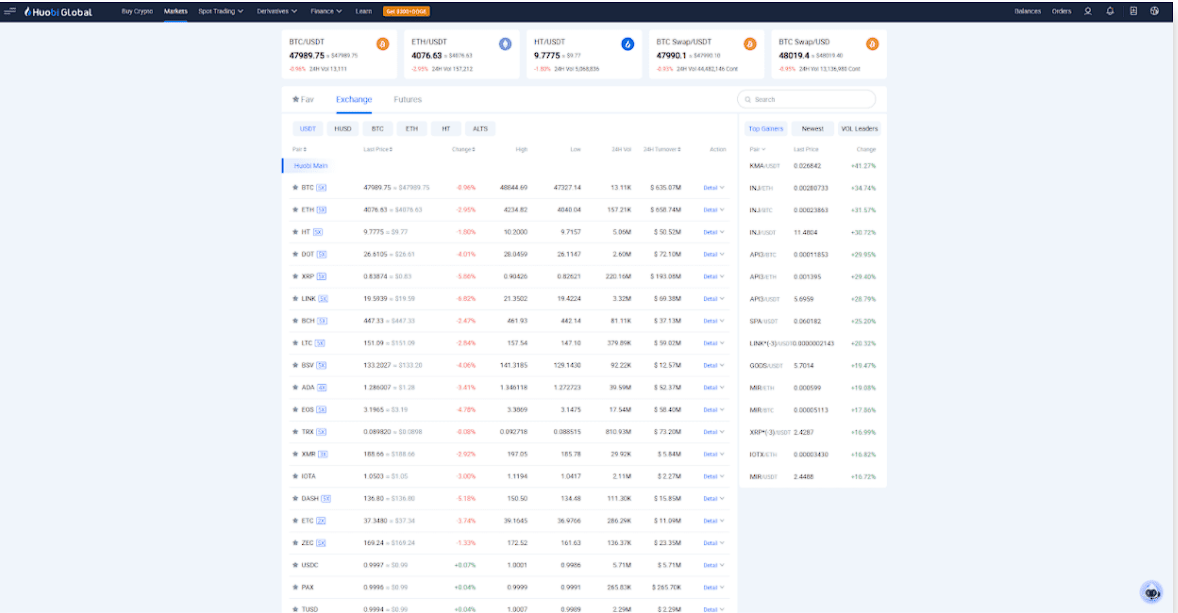The image size is (1178, 613).
Task: Show Detail for the DASH row
Action: click(x=714, y=498)
